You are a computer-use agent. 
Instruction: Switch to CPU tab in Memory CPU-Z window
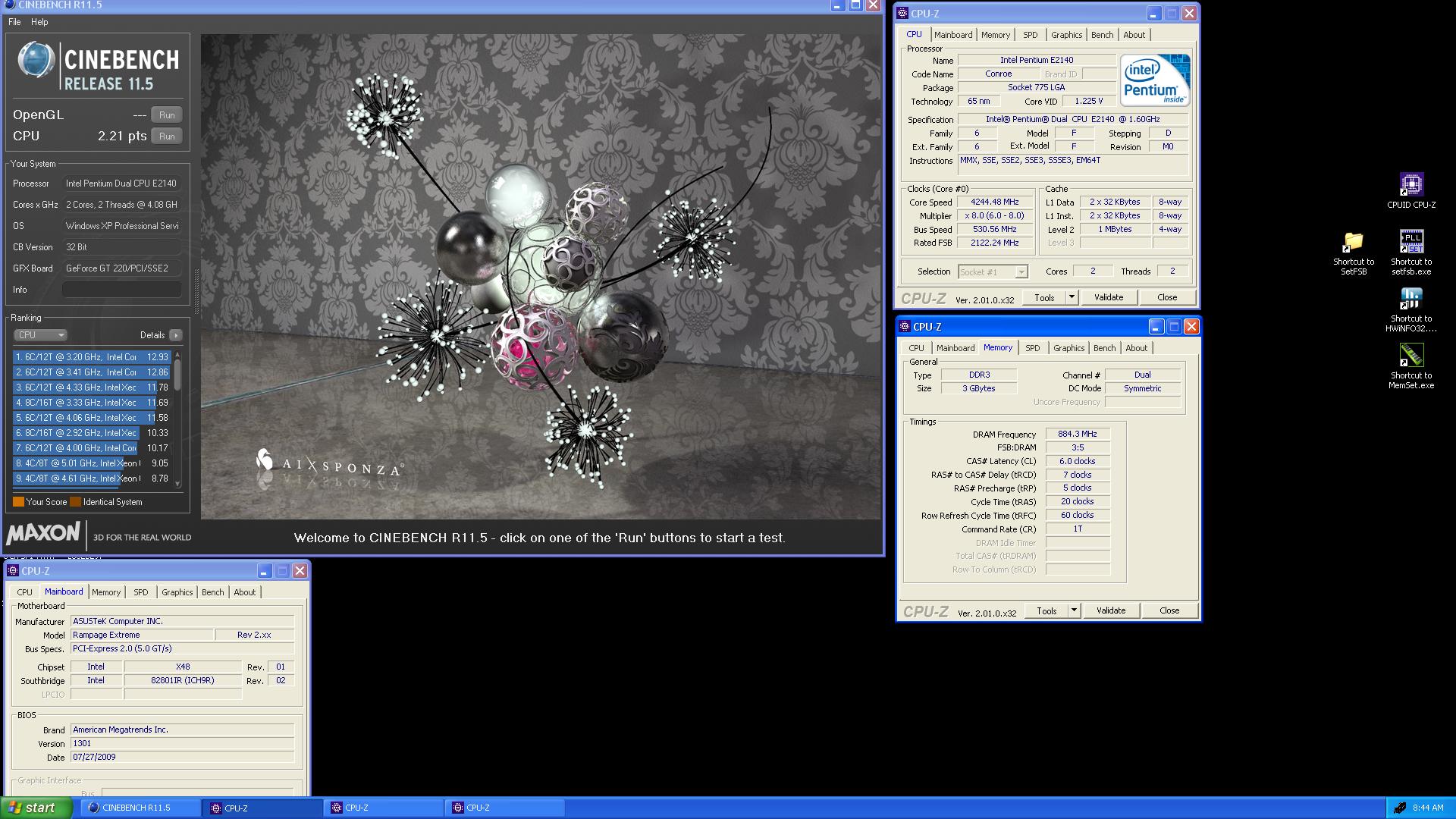pyautogui.click(x=916, y=348)
